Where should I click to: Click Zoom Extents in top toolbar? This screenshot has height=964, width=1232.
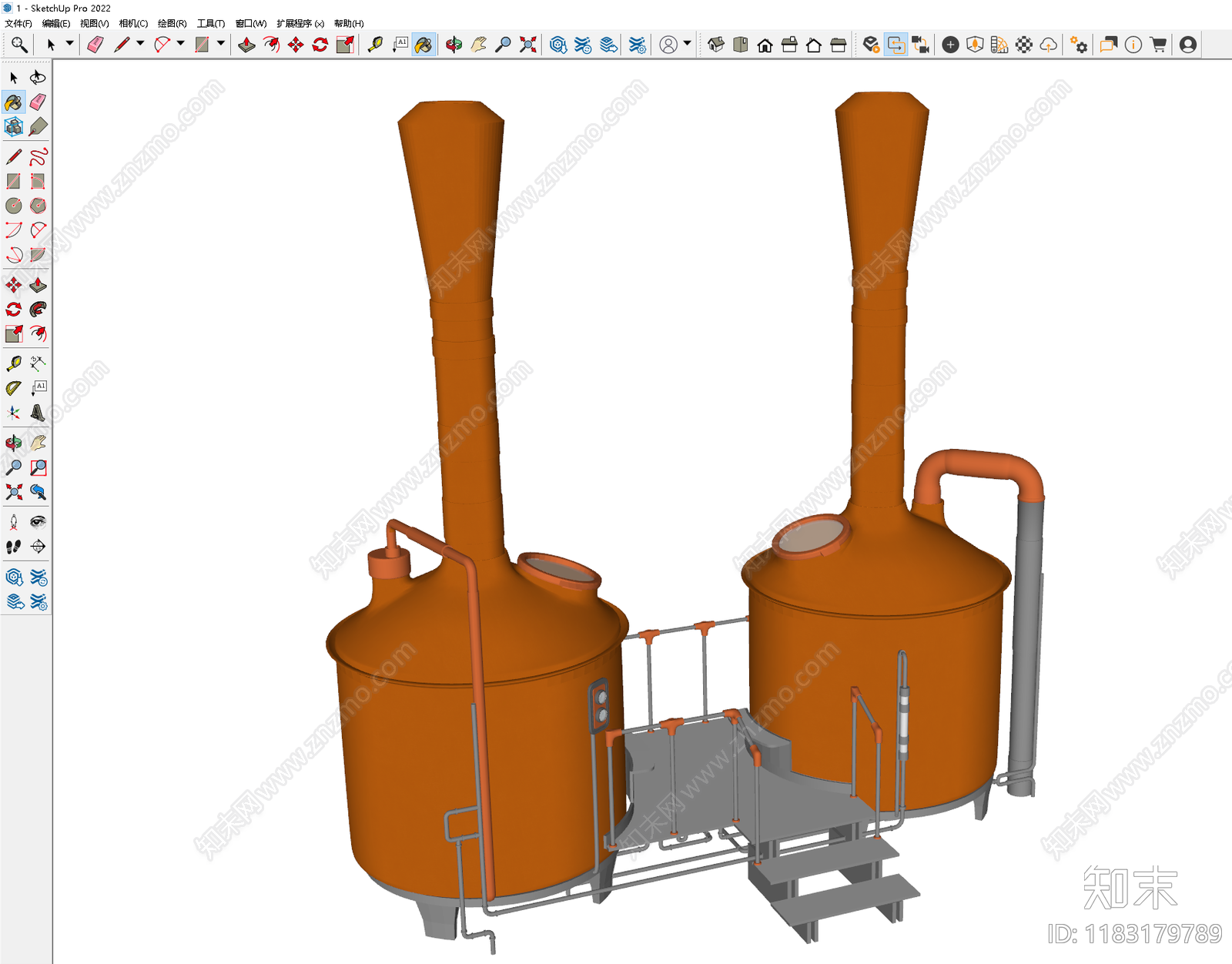(528, 45)
